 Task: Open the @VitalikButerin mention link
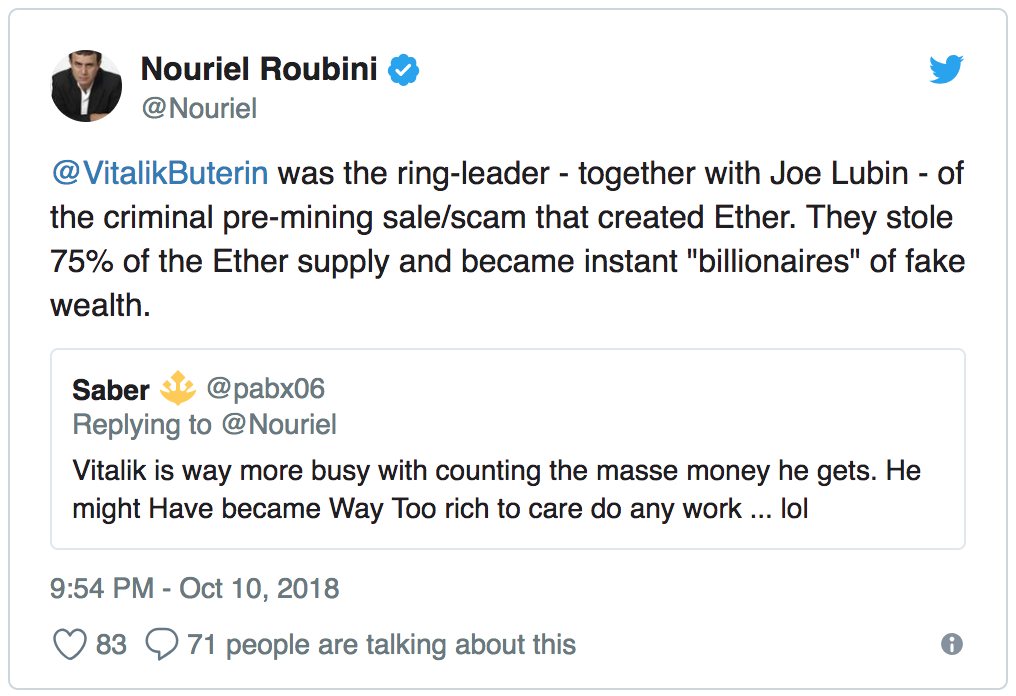click(159, 173)
